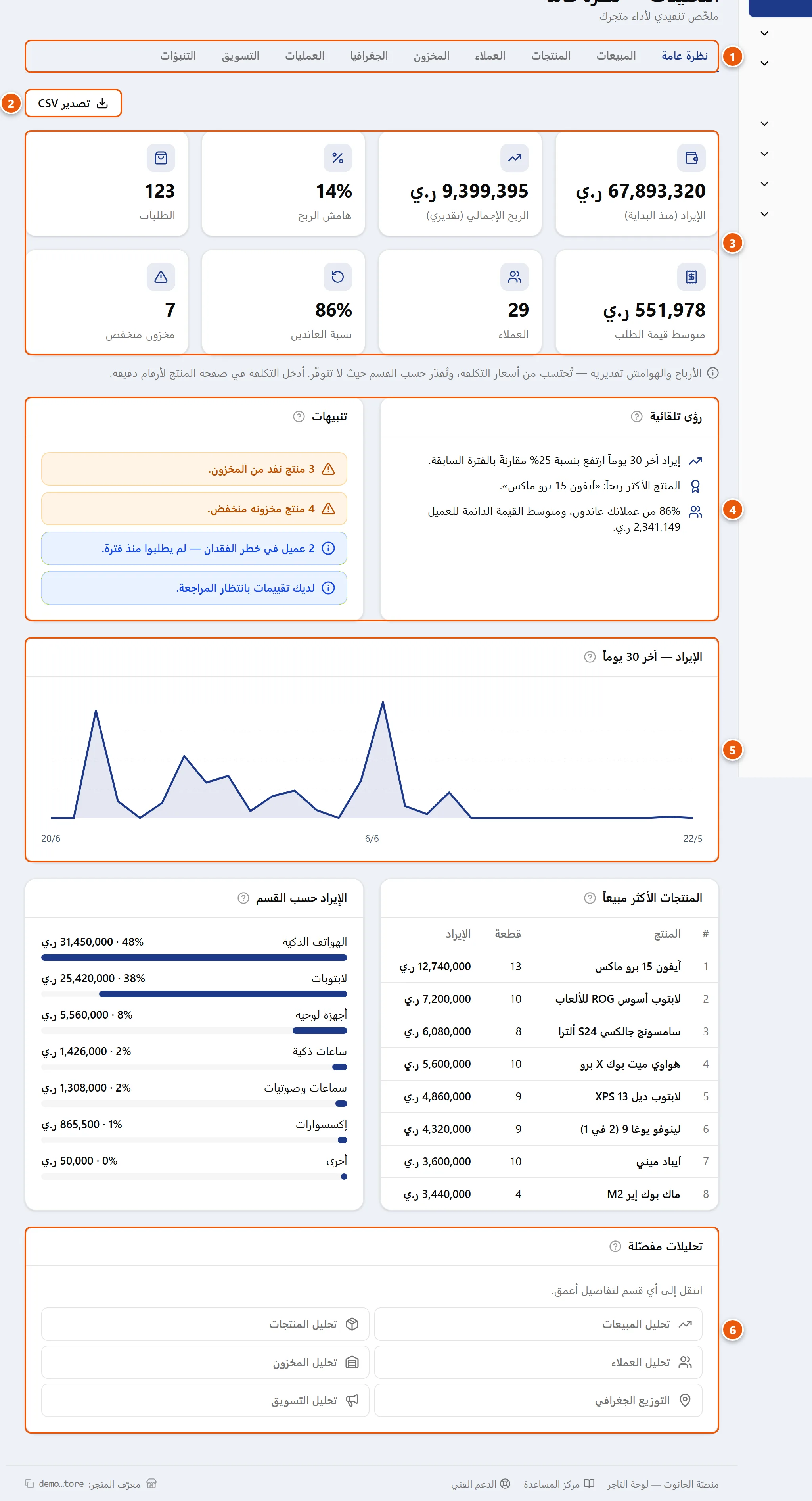Image resolution: width=812 pixels, height=1501 pixels.
Task: Click the نظرة عامة tab
Action: (684, 56)
